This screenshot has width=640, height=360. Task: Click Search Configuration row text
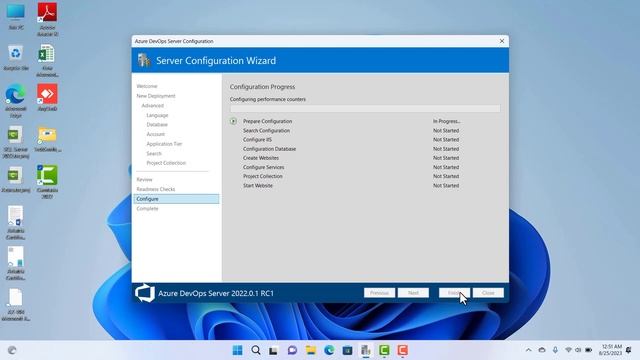click(266, 131)
